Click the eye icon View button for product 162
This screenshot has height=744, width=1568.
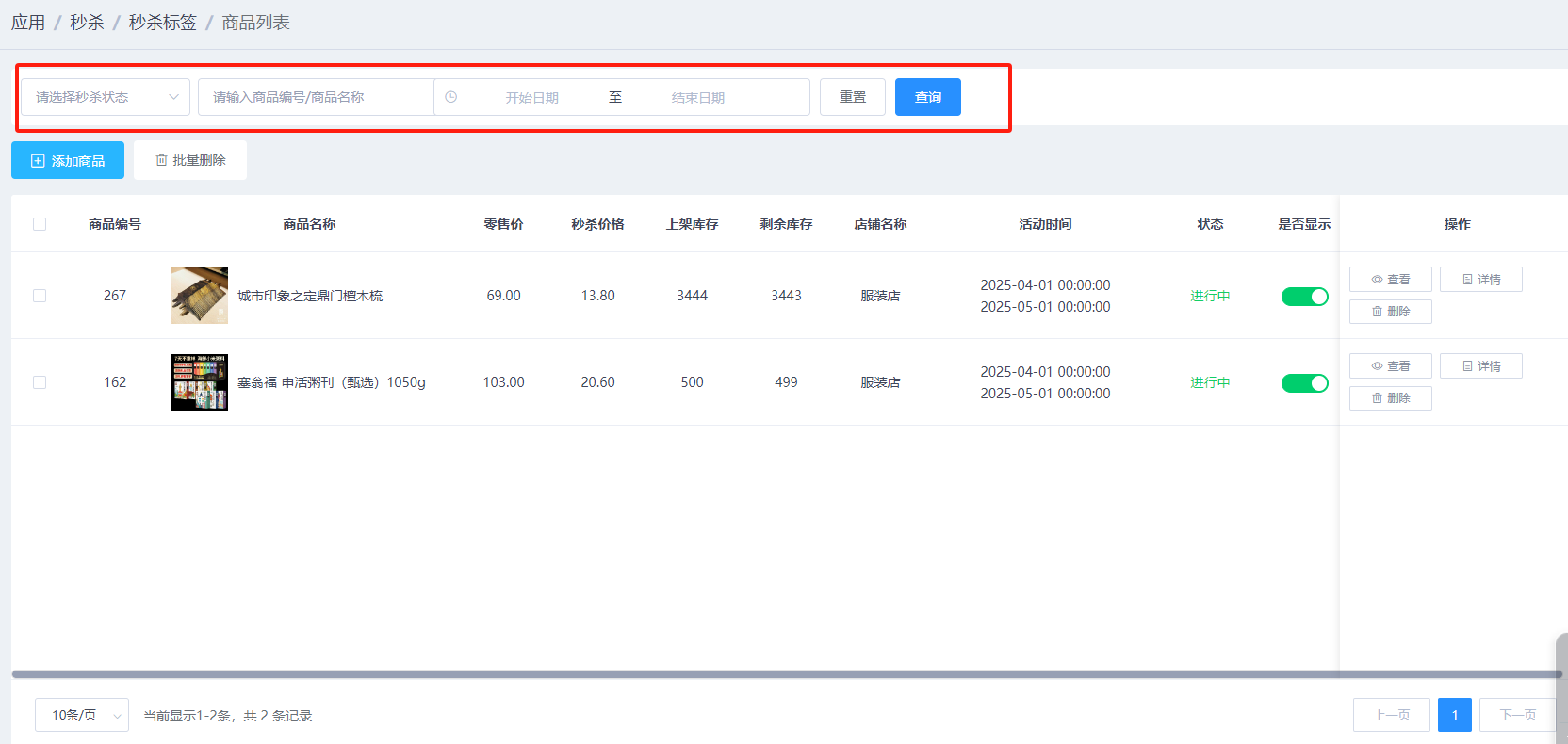1390,366
